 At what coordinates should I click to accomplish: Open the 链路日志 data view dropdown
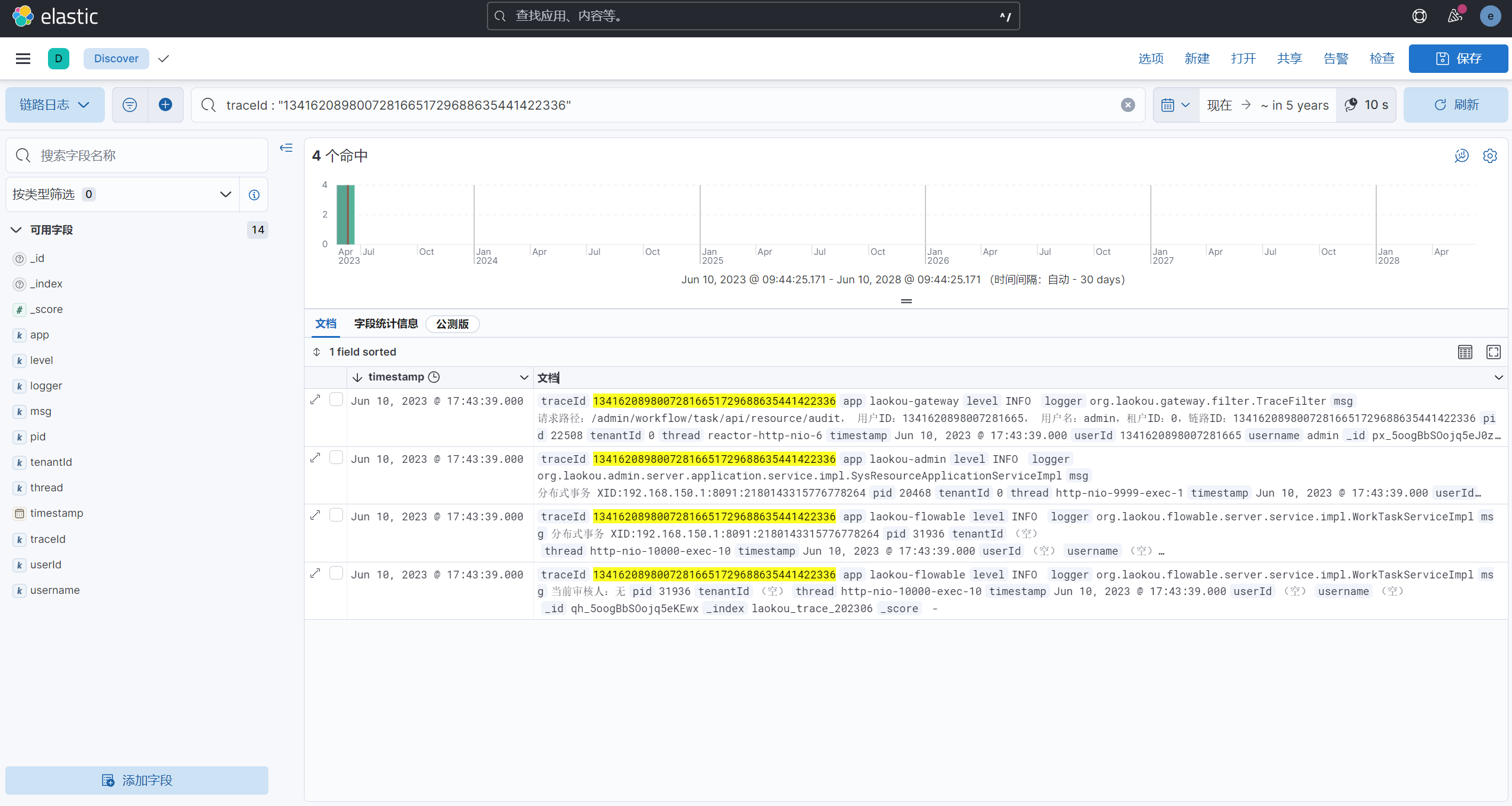[x=55, y=105]
